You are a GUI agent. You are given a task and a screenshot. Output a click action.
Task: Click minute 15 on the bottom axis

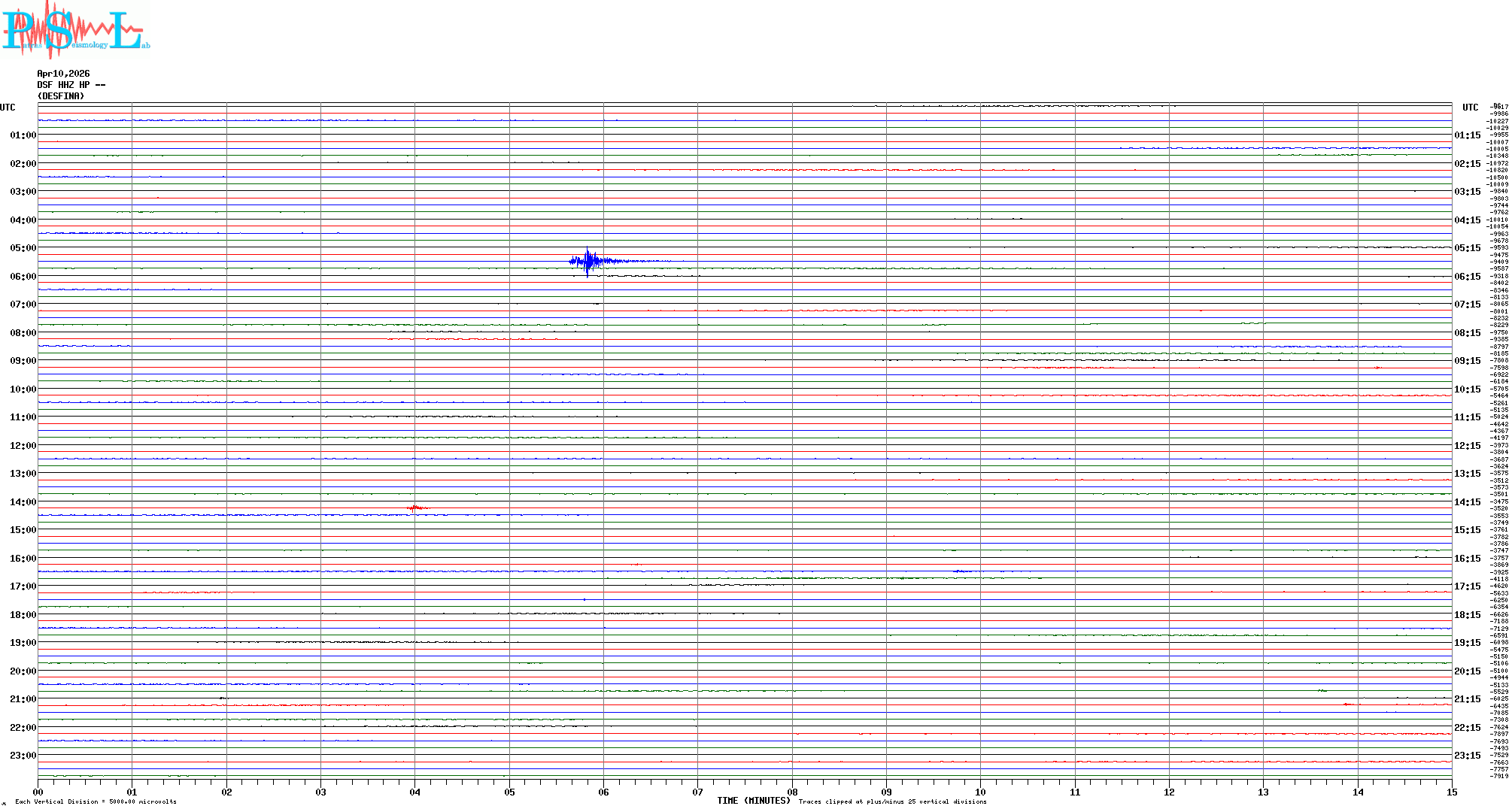1452,792
